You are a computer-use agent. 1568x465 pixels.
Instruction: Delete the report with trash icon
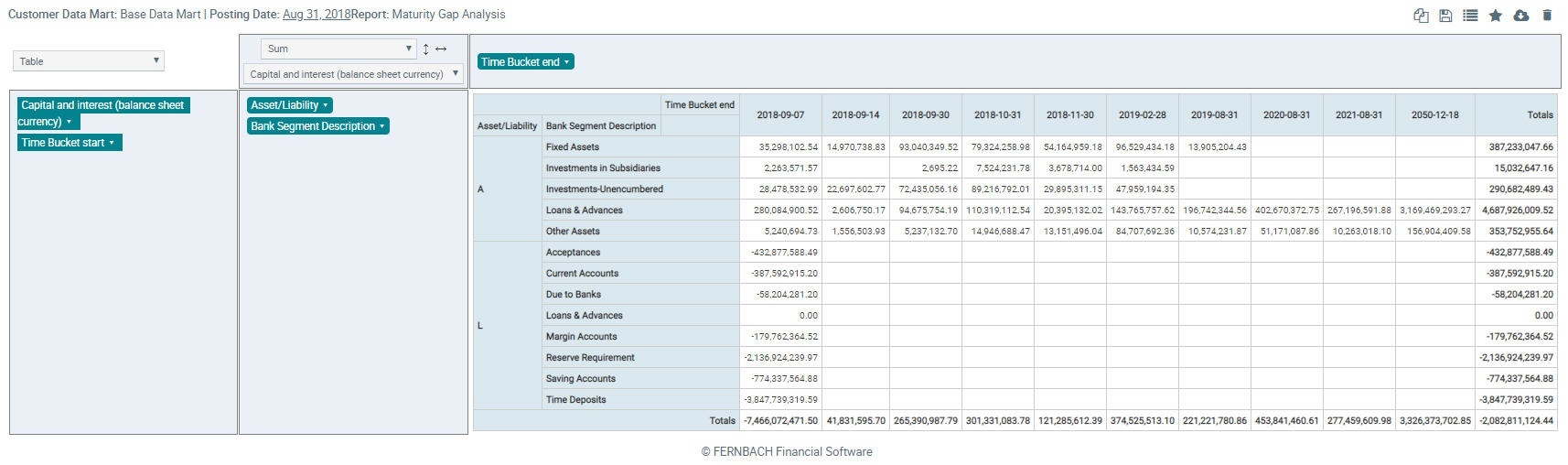point(1547,16)
